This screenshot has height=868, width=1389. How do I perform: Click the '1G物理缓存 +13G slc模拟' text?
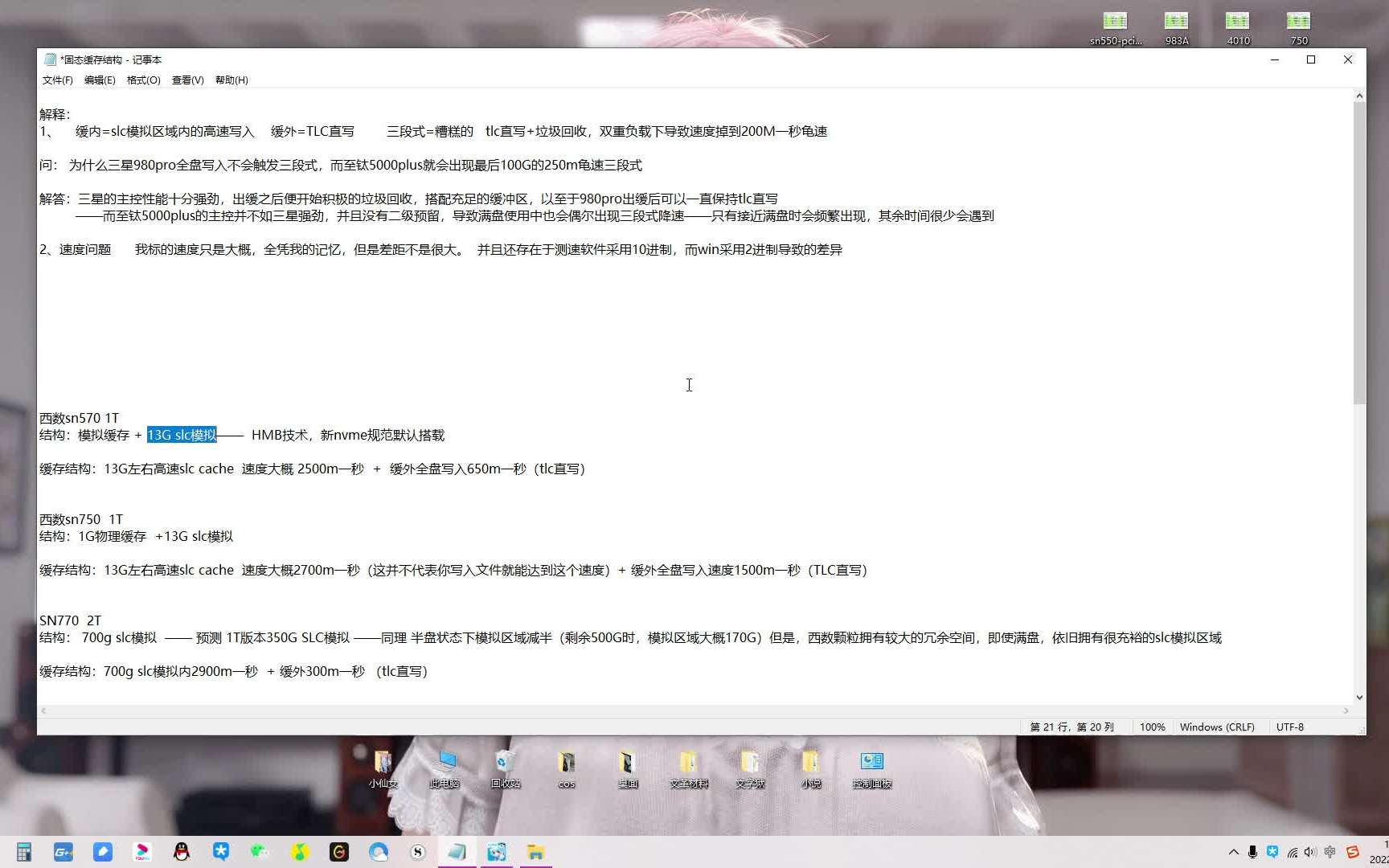click(155, 536)
